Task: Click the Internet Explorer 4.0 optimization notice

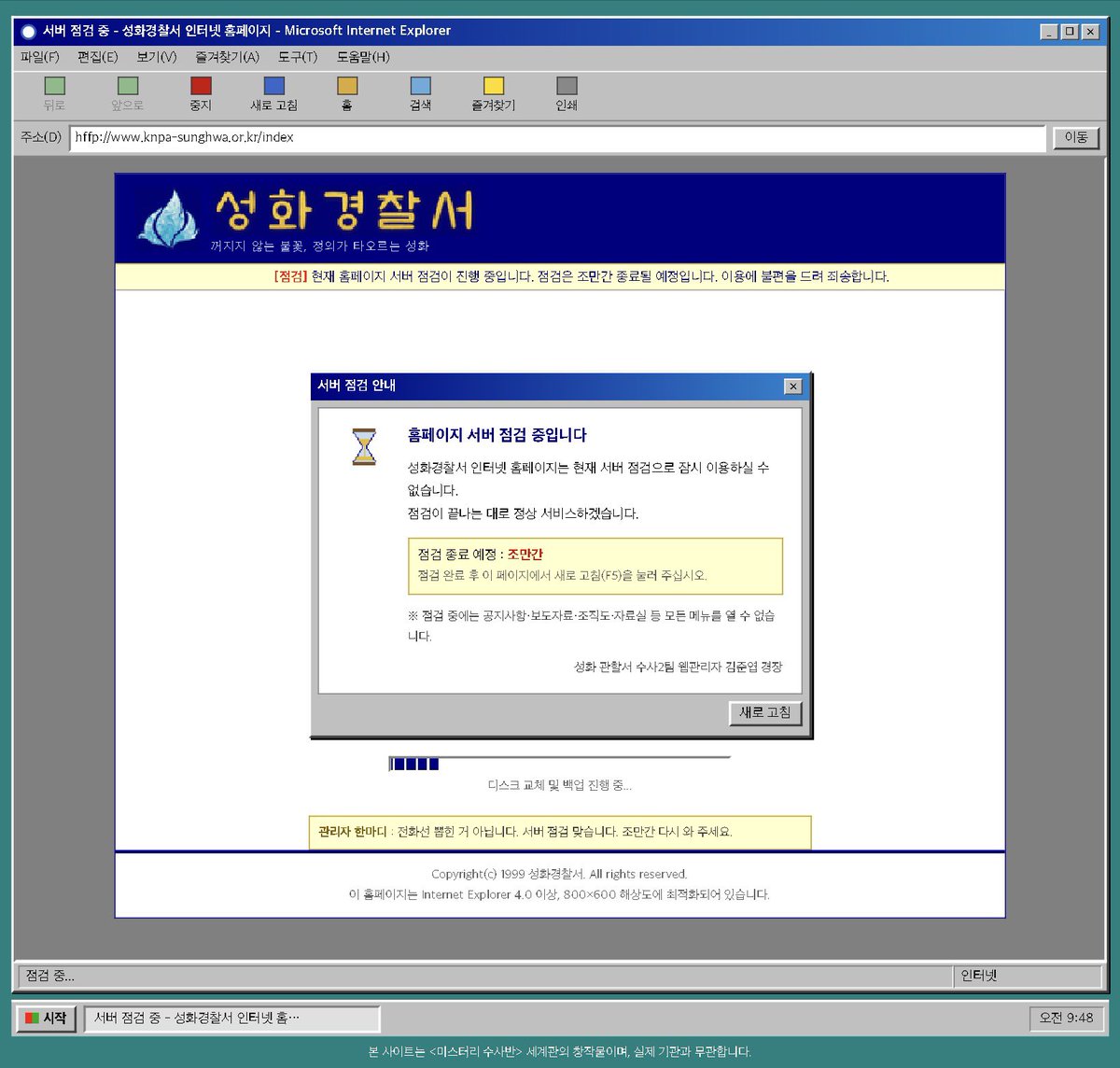Action: (x=559, y=894)
